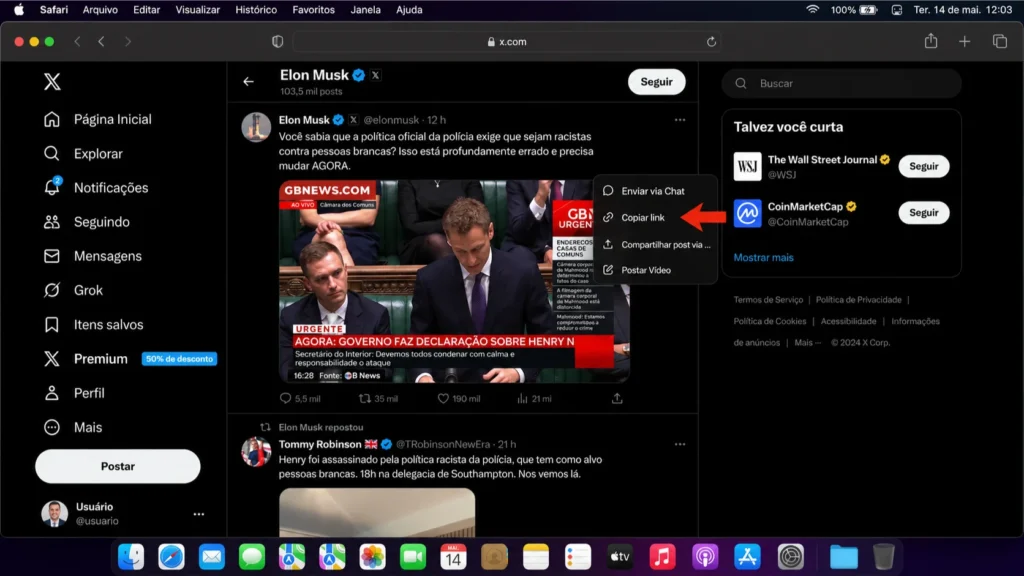
Task: View analytics showing 21 mi views
Action: pos(534,398)
